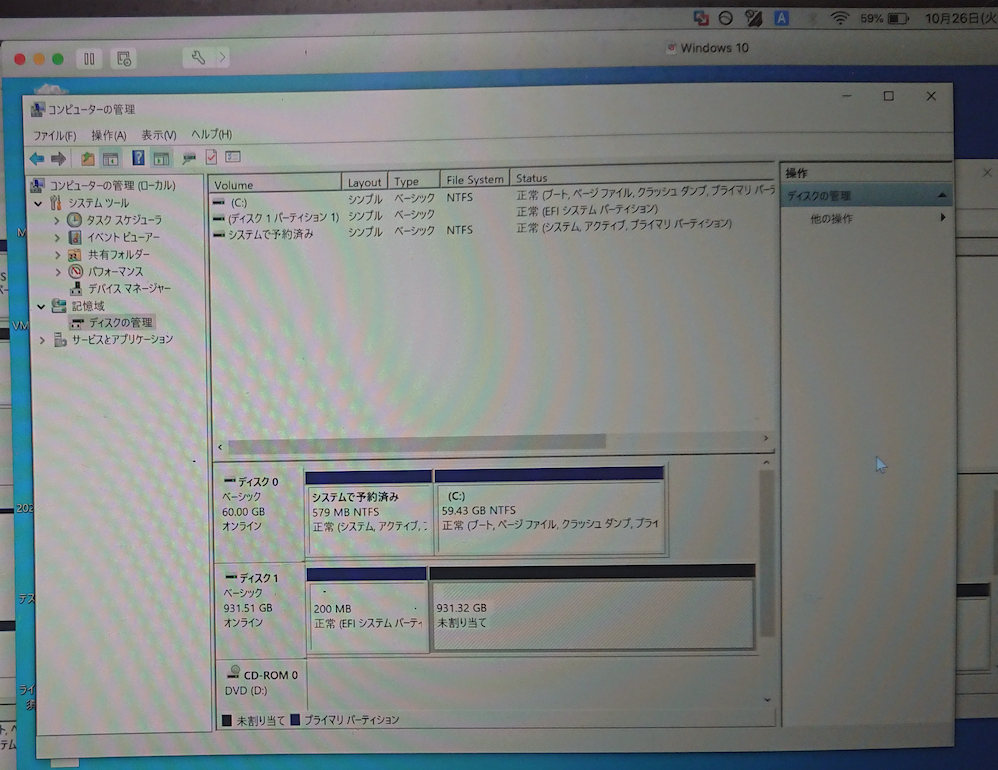Select コンピューターの管理 (ローカル) root node
The height and width of the screenshot is (770, 998).
pos(112,186)
